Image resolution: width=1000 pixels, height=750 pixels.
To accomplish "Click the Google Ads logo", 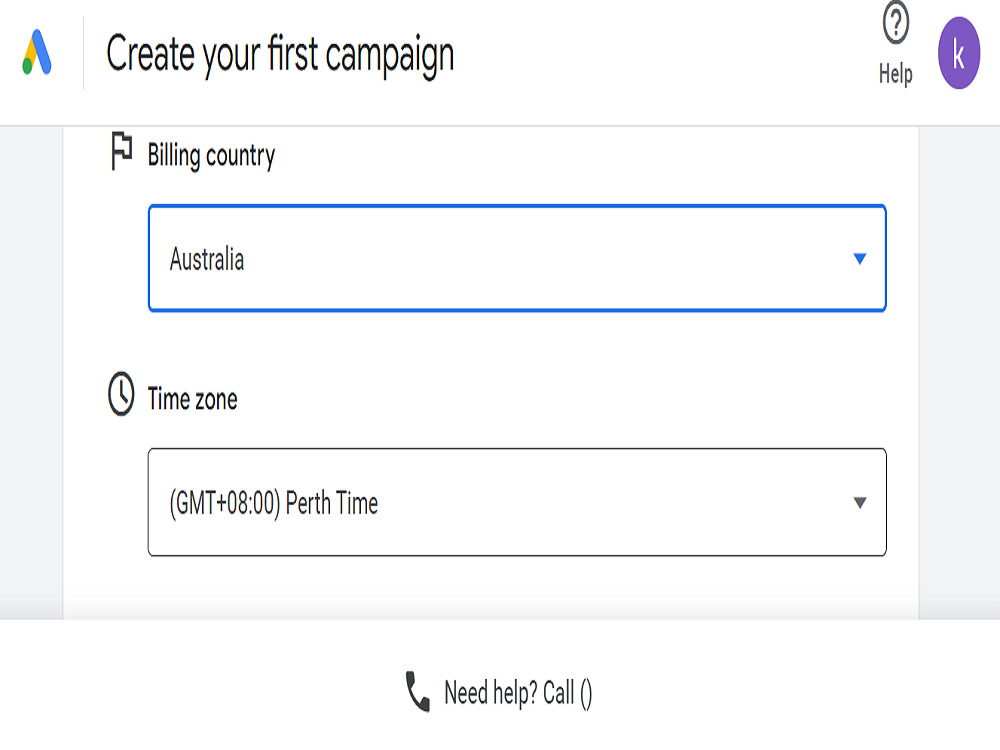I will coord(36,52).
